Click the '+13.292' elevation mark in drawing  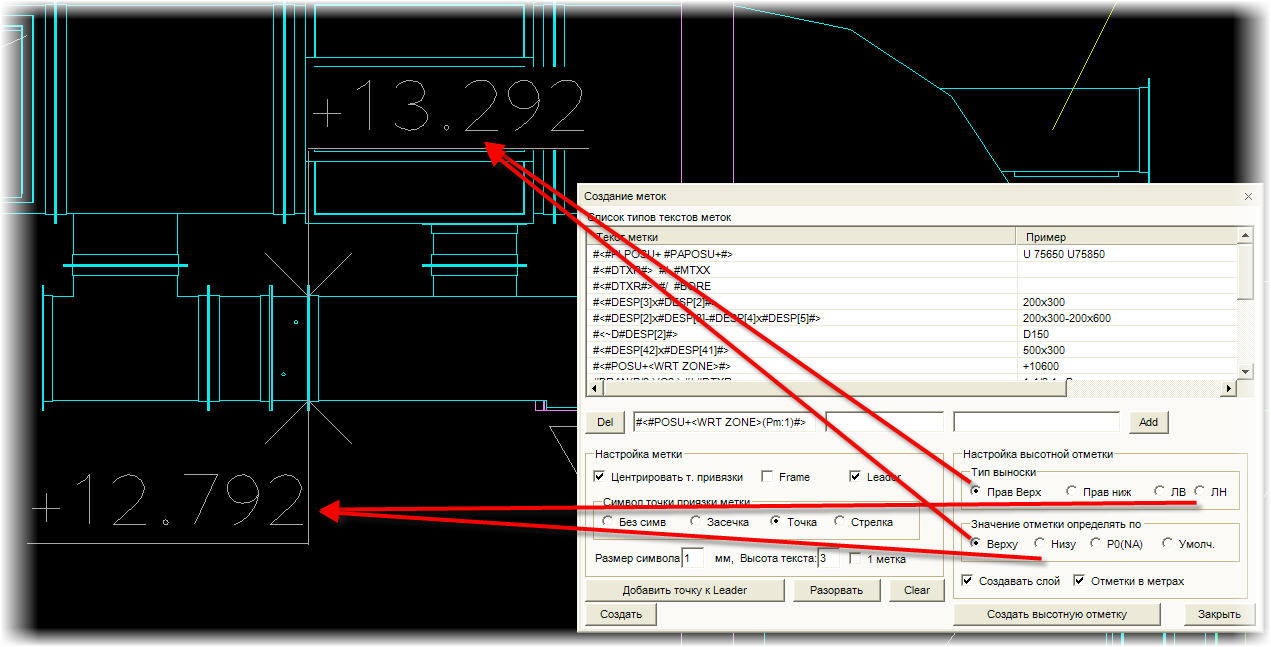[x=448, y=106]
